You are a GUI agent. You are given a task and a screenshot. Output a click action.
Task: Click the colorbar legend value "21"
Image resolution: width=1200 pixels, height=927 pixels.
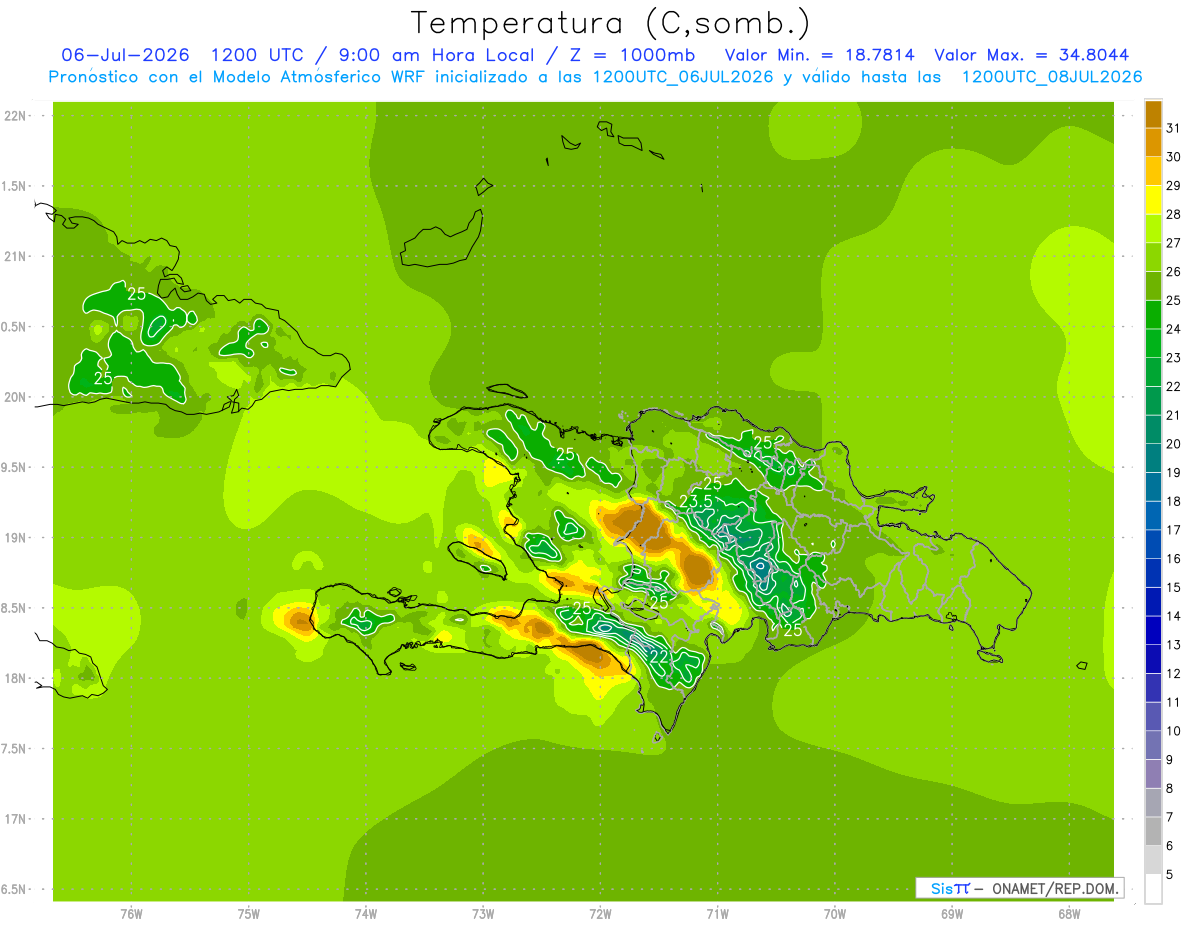[1174, 415]
